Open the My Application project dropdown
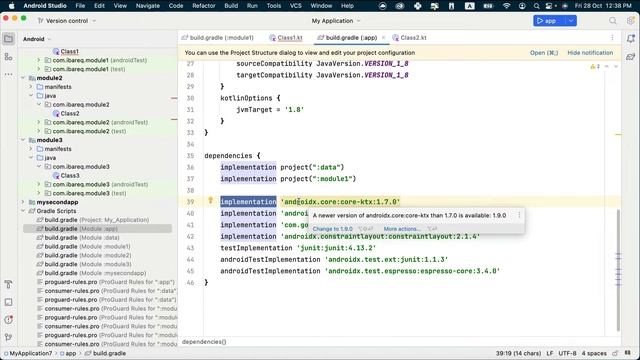Screen dimensions: 640x360 pyautogui.click(x=336, y=21)
